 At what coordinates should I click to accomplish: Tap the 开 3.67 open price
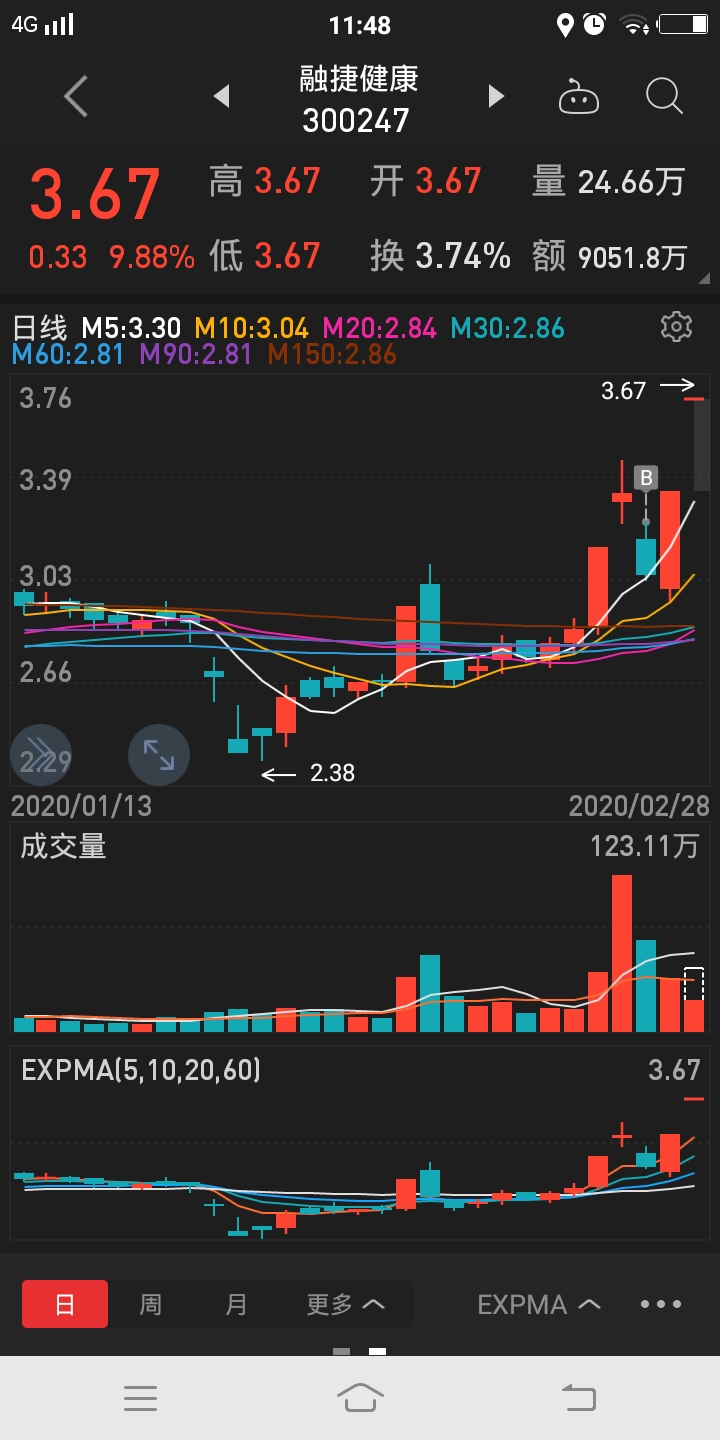point(426,182)
